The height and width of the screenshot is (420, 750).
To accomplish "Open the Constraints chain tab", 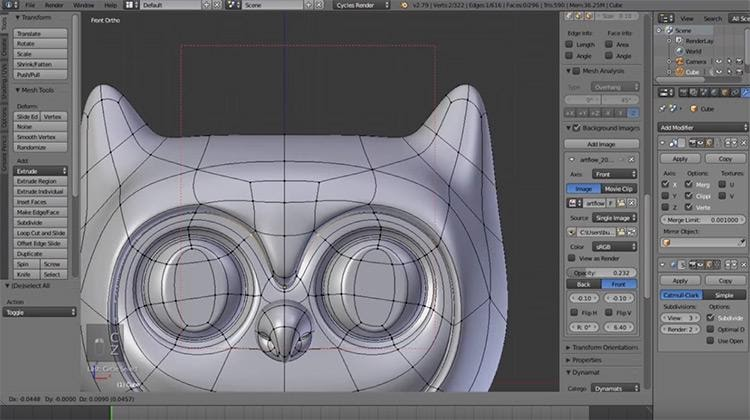I will click(x=735, y=92).
